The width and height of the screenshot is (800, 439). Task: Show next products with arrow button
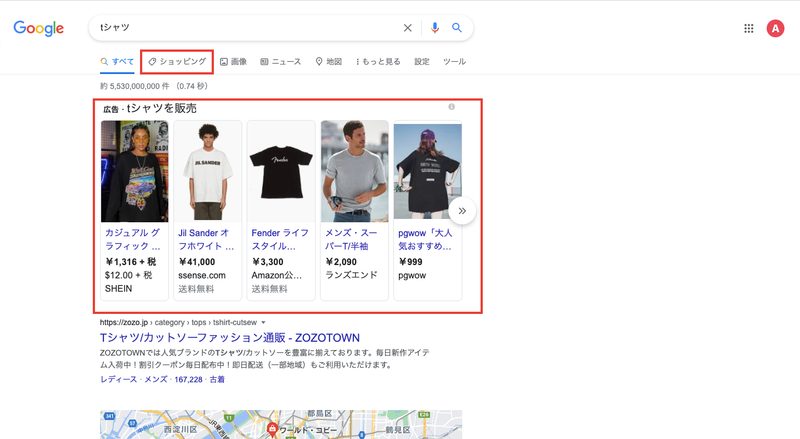point(462,211)
